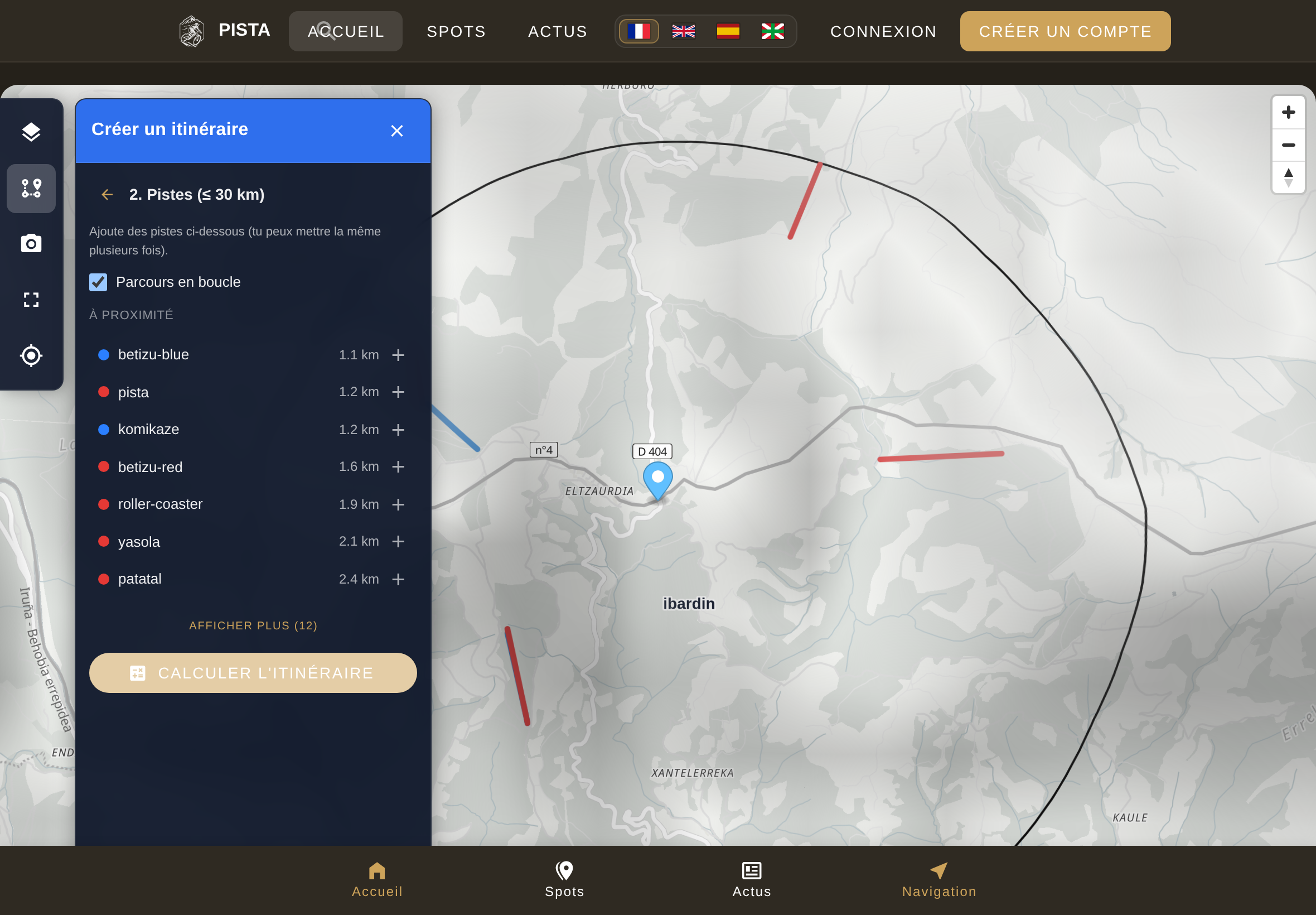
Task: Add patatal track to itinerary
Action: [x=398, y=579]
